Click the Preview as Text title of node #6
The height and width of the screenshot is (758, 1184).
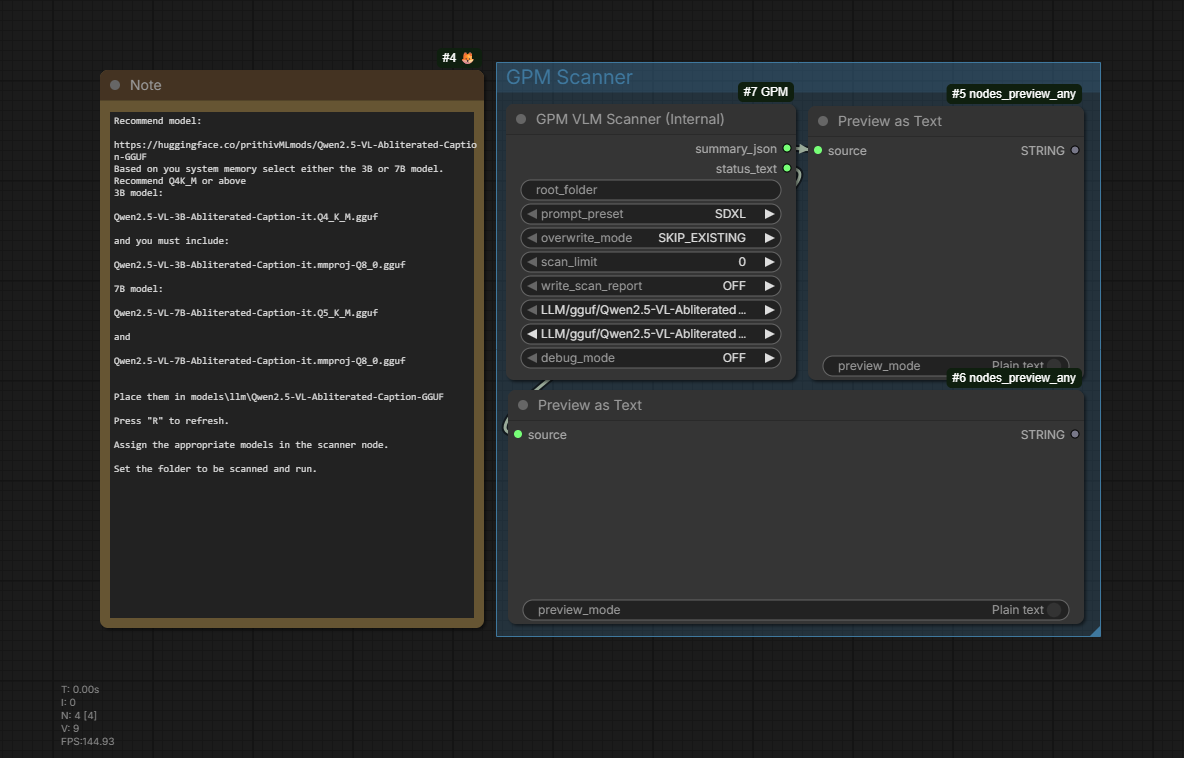(590, 405)
